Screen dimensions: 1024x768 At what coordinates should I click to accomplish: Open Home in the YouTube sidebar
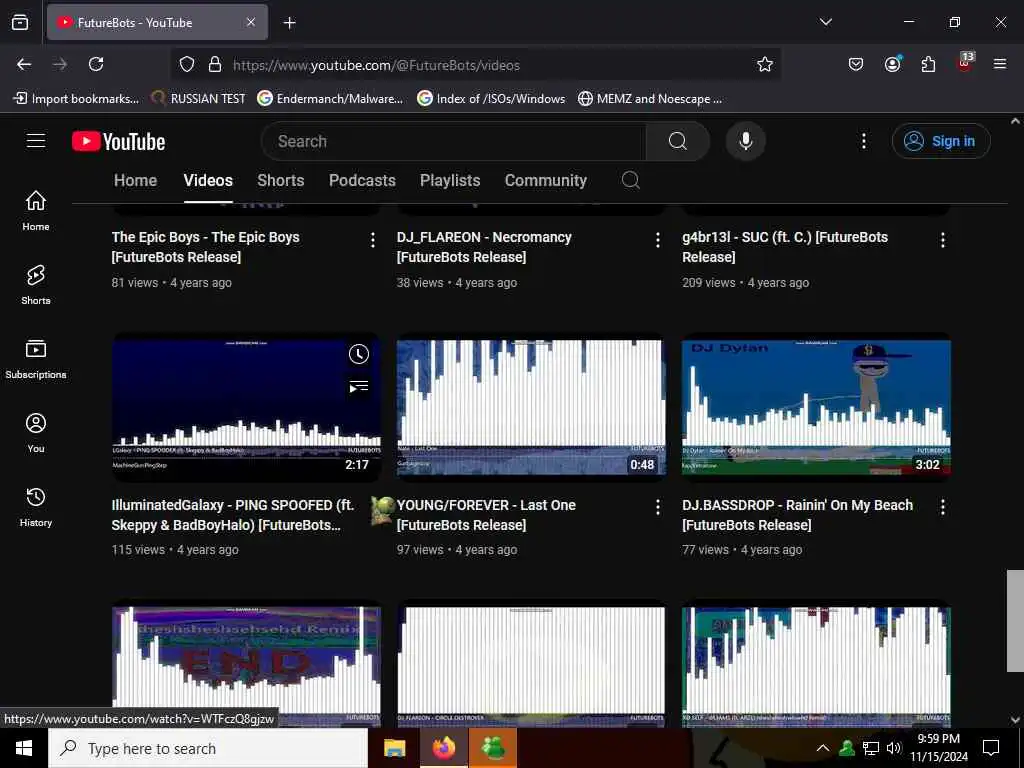(36, 211)
